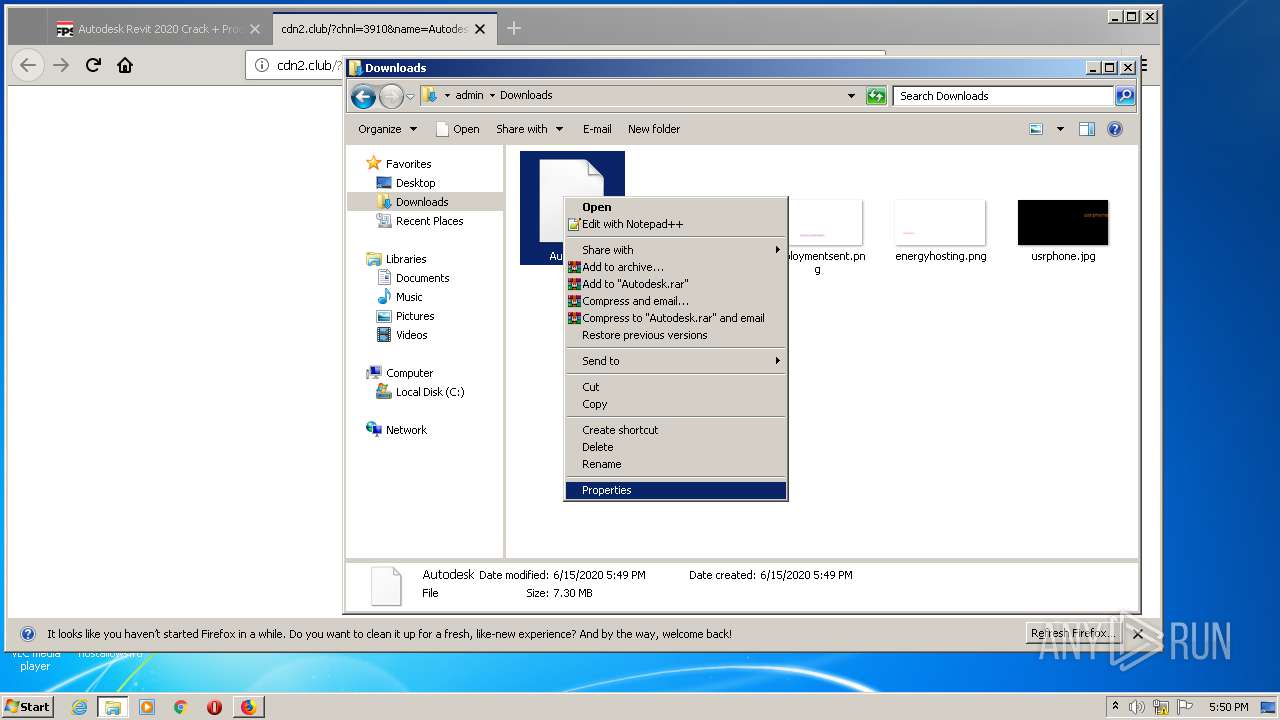The image size is (1280, 720).
Task: Choose Open in the context menu
Action: pos(676,207)
